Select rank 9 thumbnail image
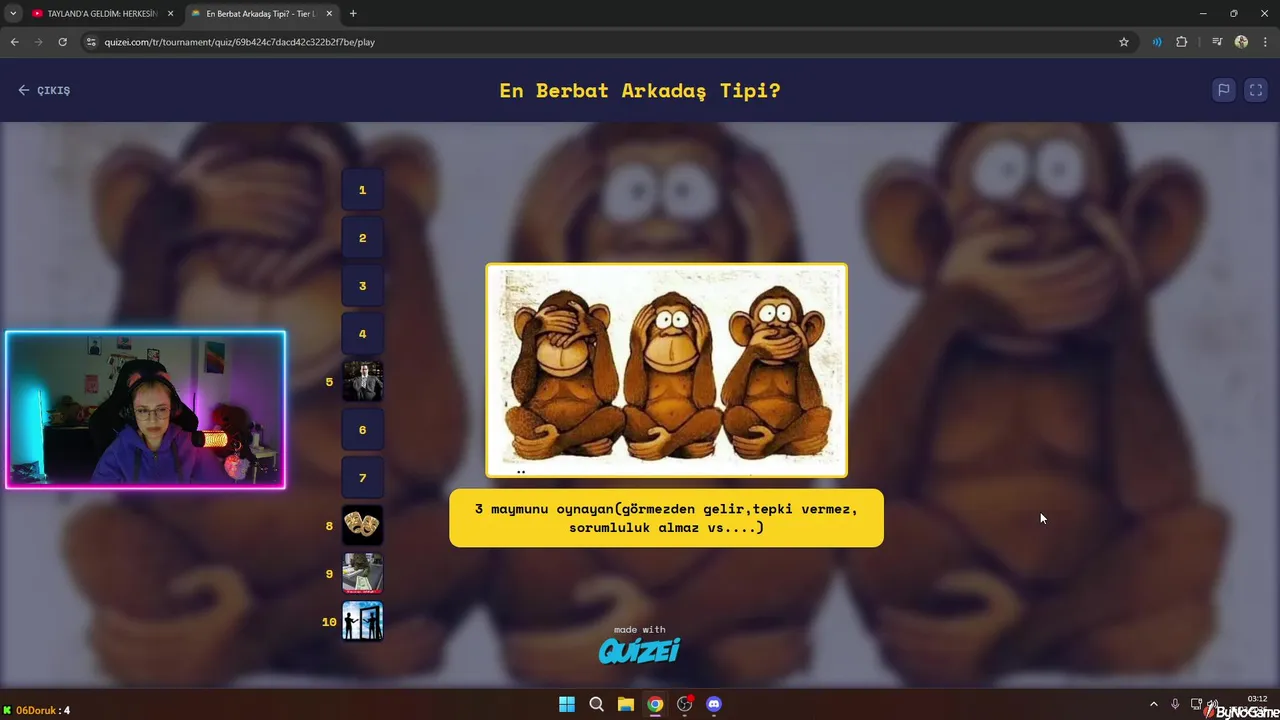The height and width of the screenshot is (720, 1280). click(362, 574)
